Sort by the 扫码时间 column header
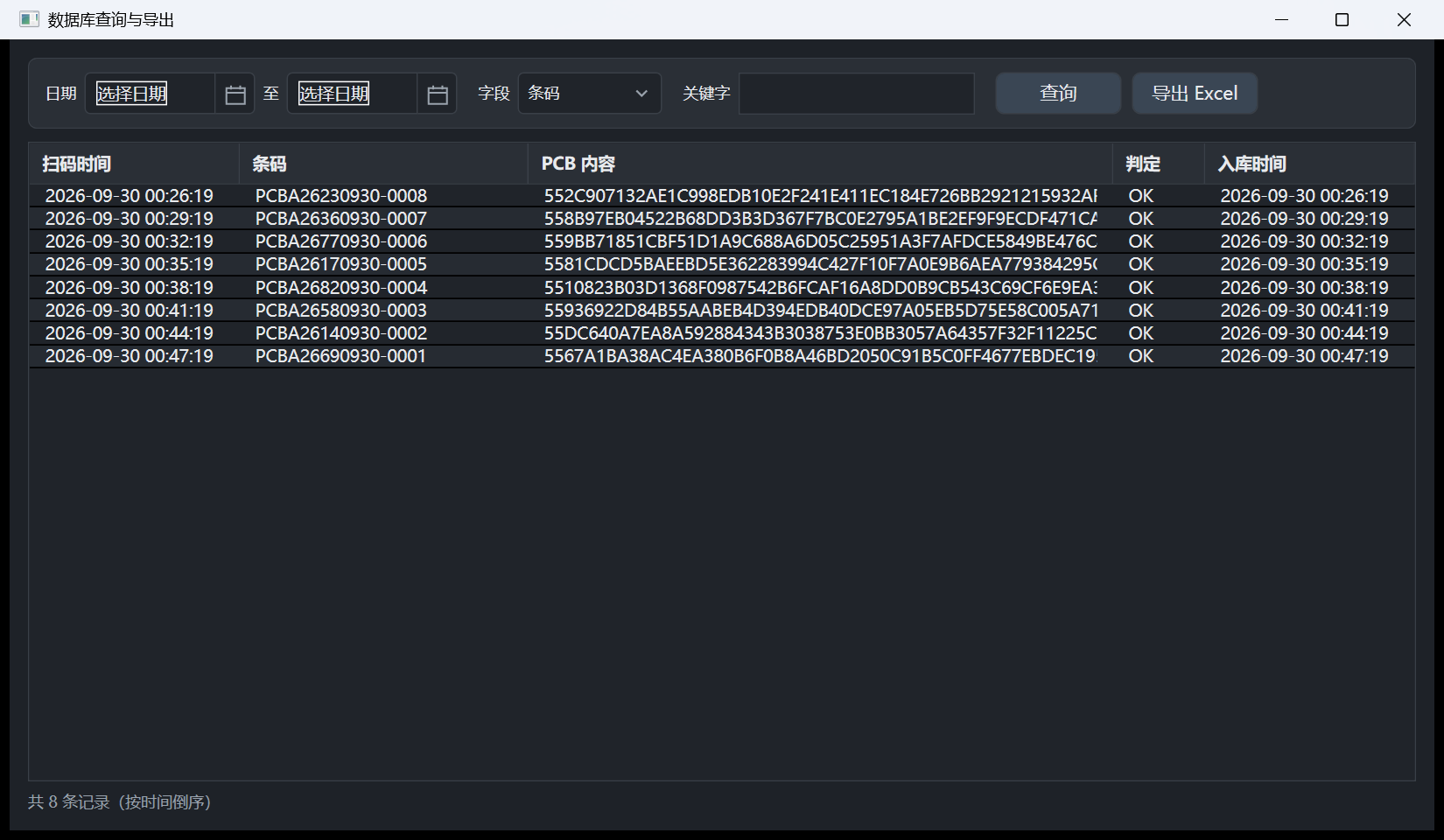Screen dimensions: 1444x840 [134, 164]
